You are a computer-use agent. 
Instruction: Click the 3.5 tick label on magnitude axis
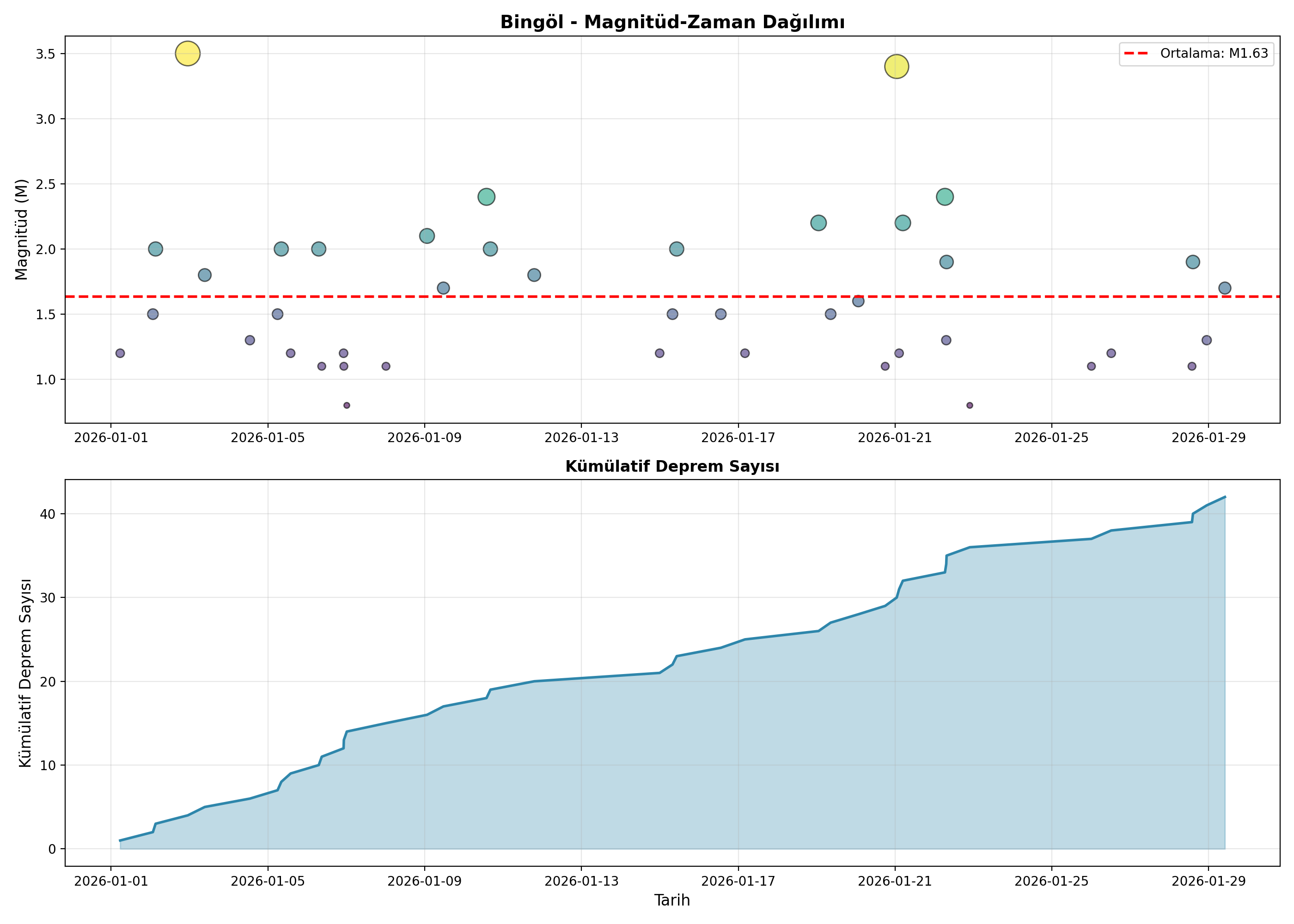pyautogui.click(x=47, y=54)
